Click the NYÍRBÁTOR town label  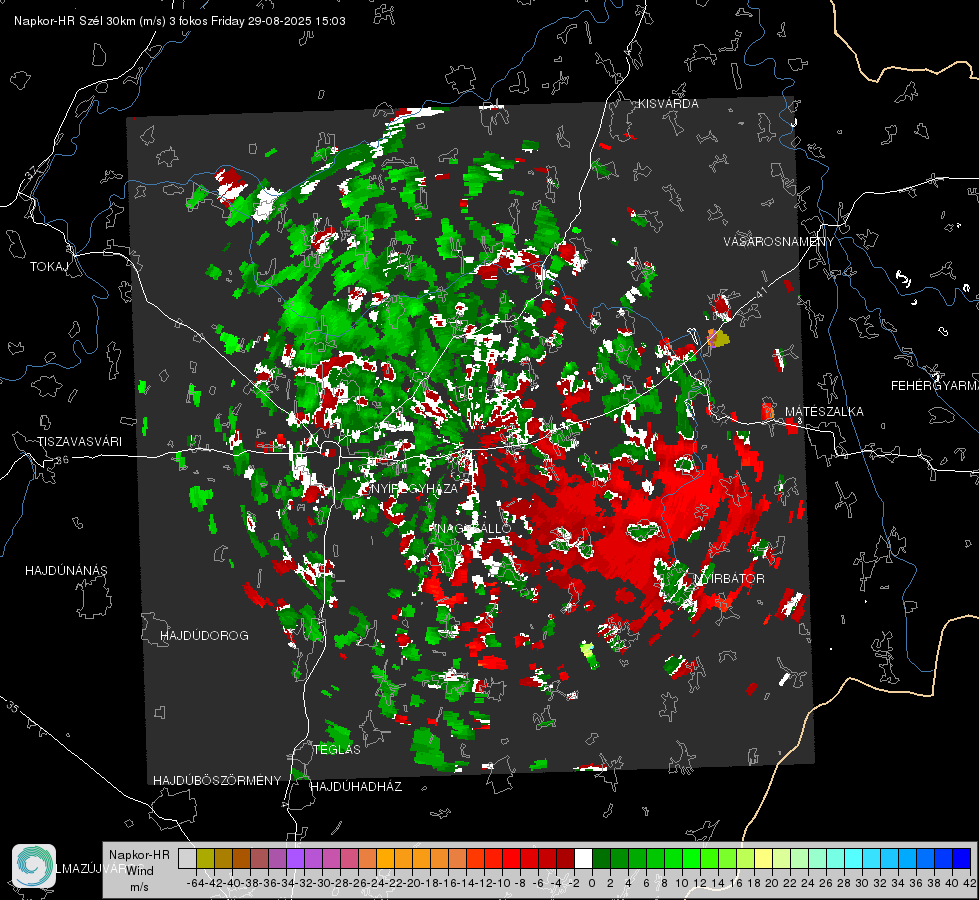point(729,579)
